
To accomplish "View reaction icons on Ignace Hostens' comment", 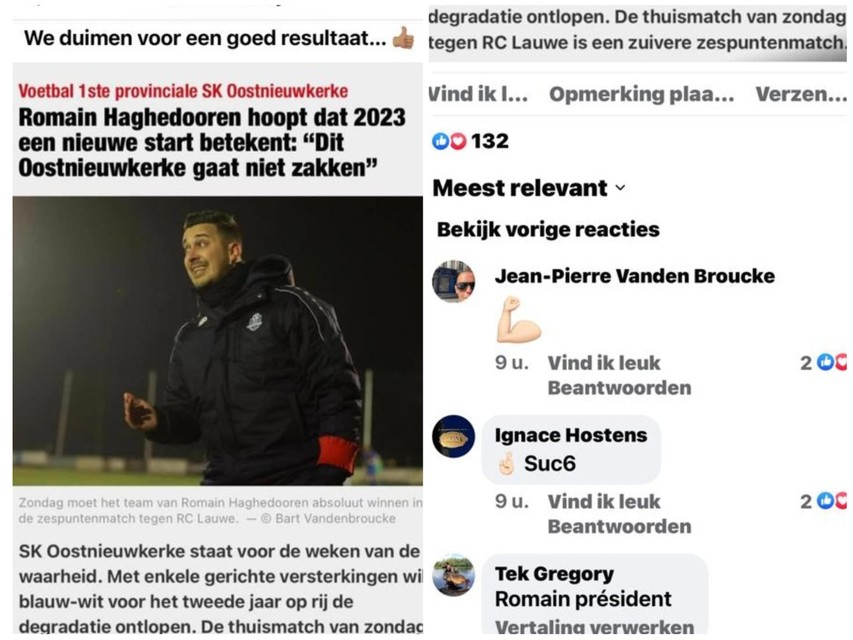I will coord(824,501).
